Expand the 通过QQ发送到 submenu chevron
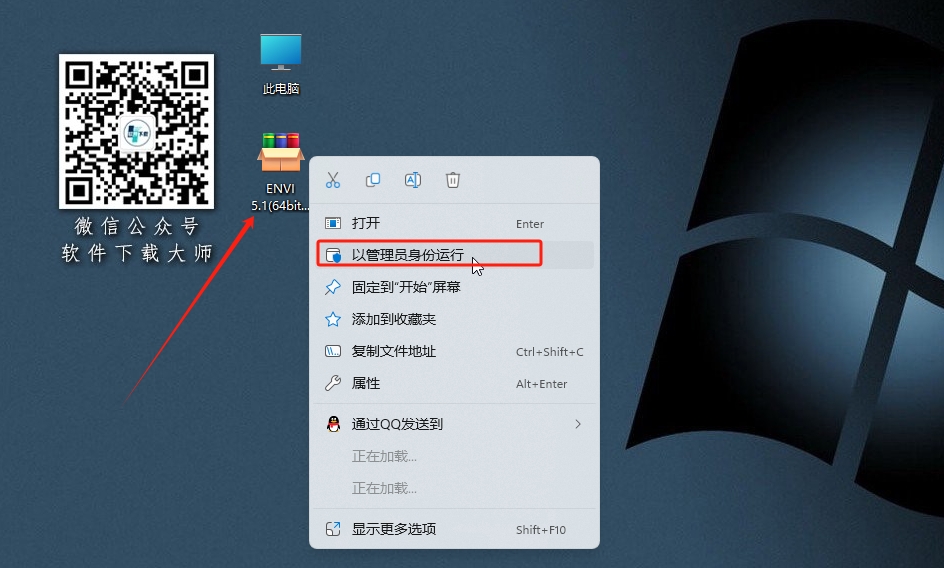Image resolution: width=944 pixels, height=568 pixels. [578, 424]
